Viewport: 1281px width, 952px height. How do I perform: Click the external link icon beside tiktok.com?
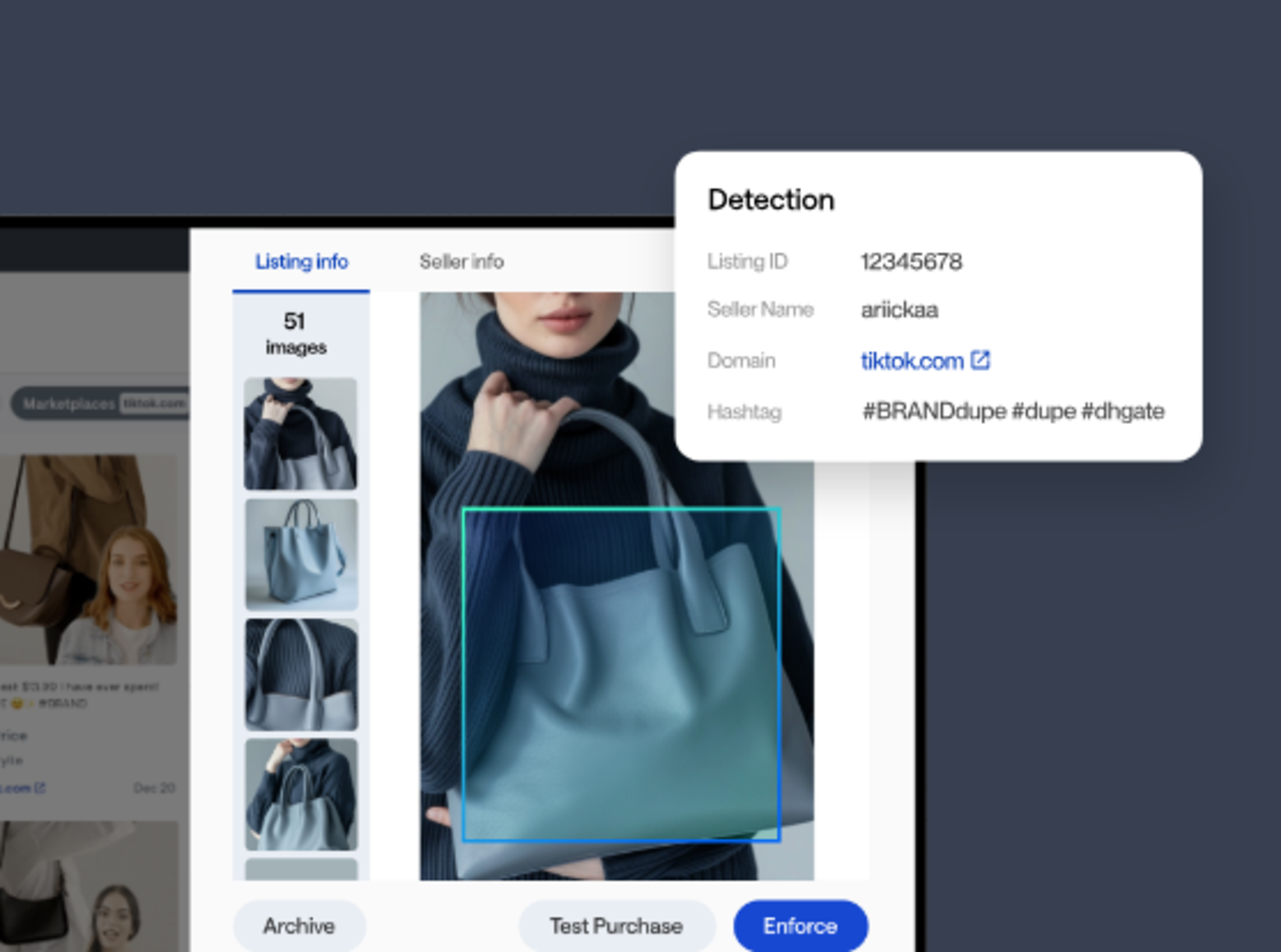tap(980, 360)
